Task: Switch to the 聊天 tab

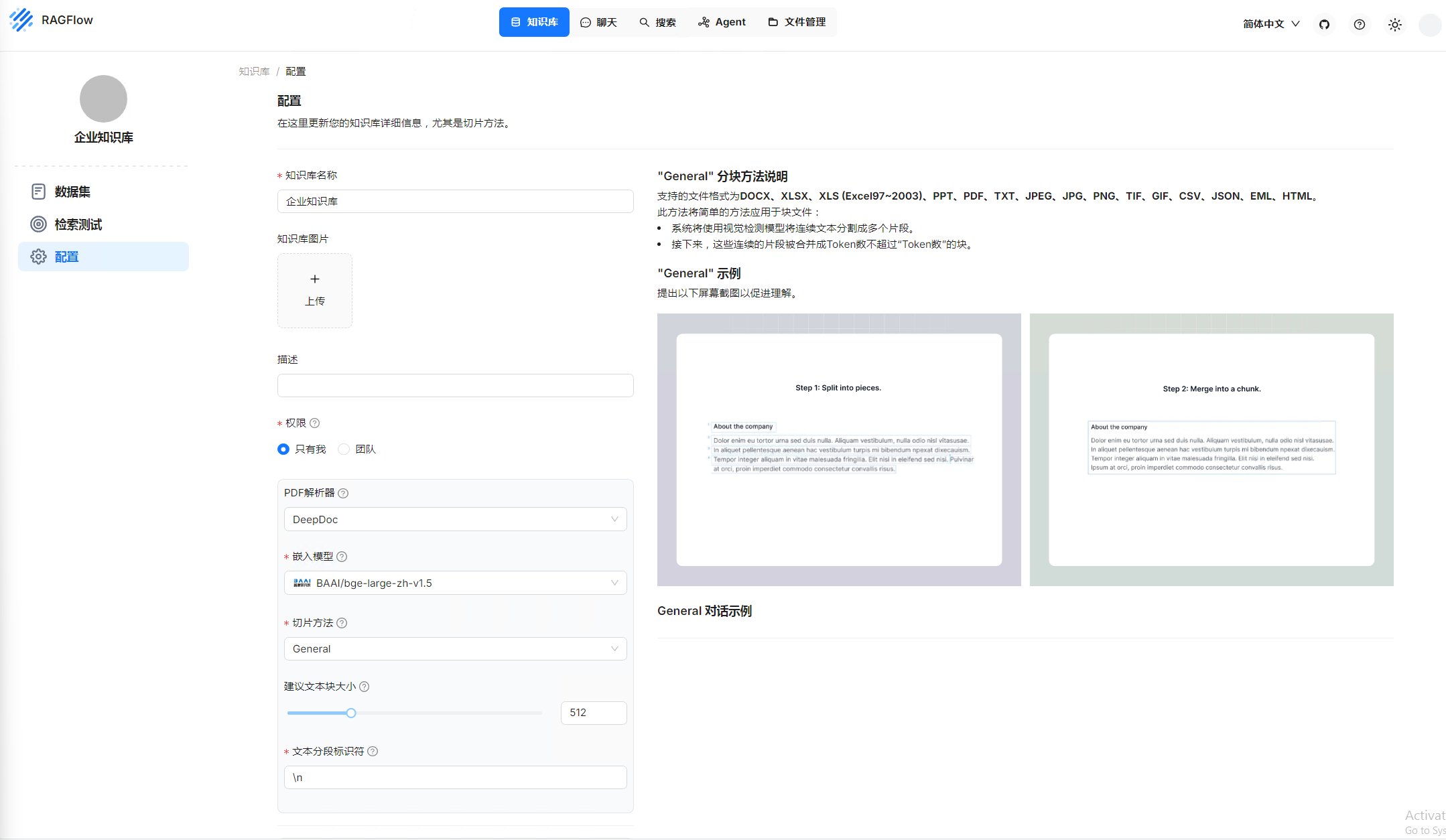Action: 598,22
